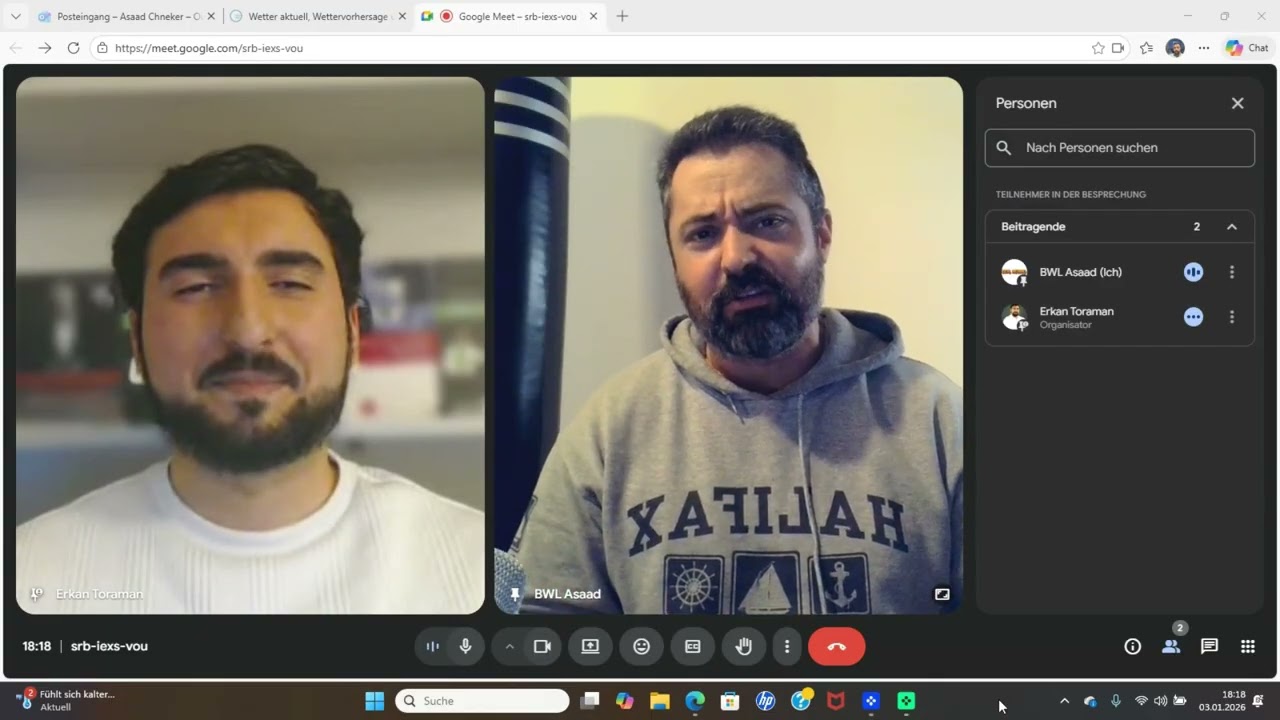Open more actions for BWL Asaad (Ich)

click(x=1231, y=272)
